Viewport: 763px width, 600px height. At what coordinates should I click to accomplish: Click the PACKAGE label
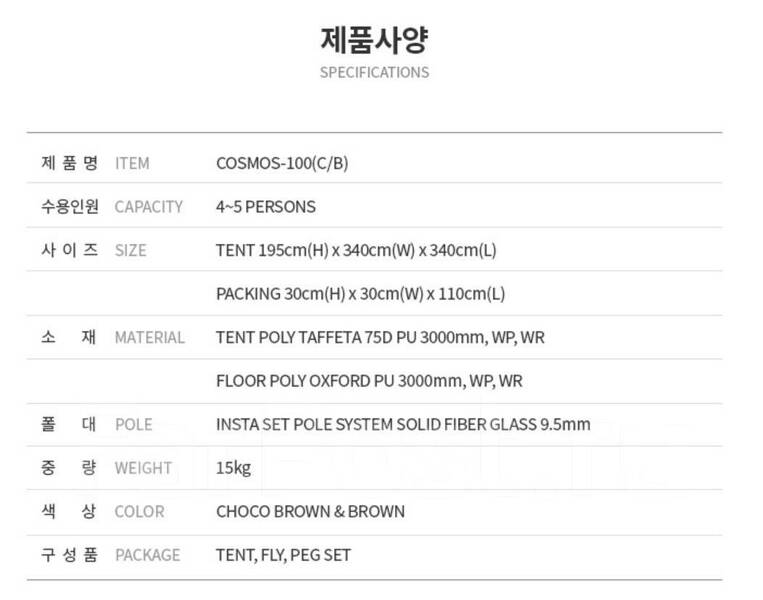(x=147, y=555)
